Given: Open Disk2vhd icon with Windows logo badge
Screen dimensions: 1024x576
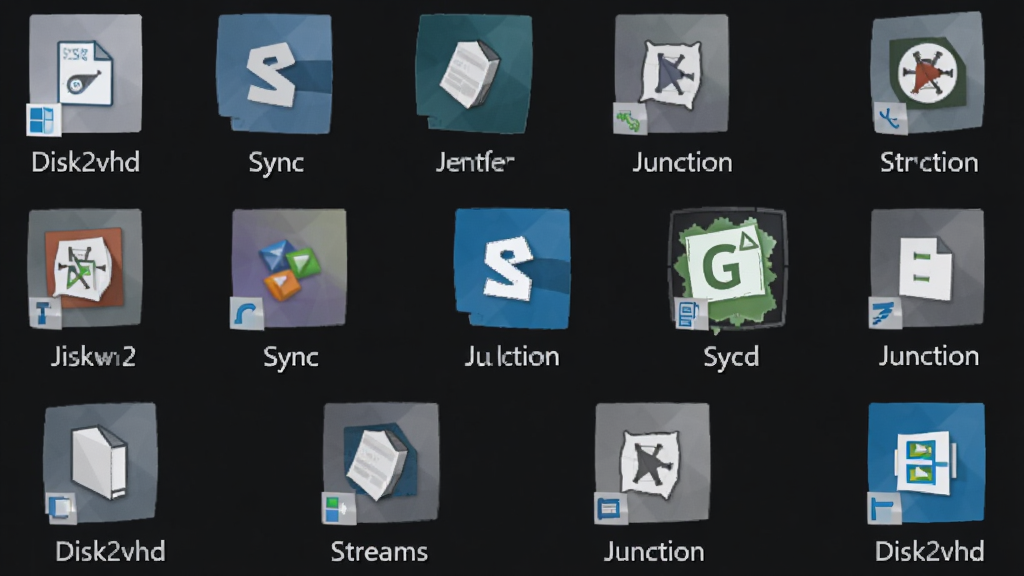Looking at the screenshot, I should (x=85, y=74).
